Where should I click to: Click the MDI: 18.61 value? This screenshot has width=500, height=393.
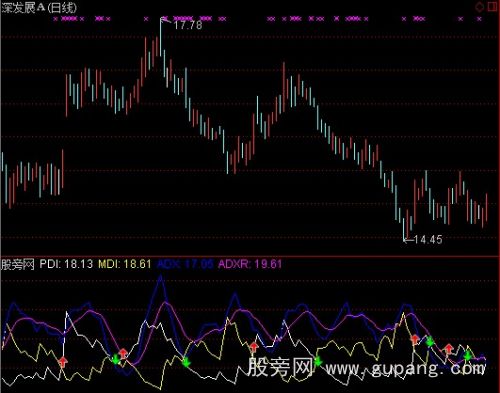tap(125, 264)
